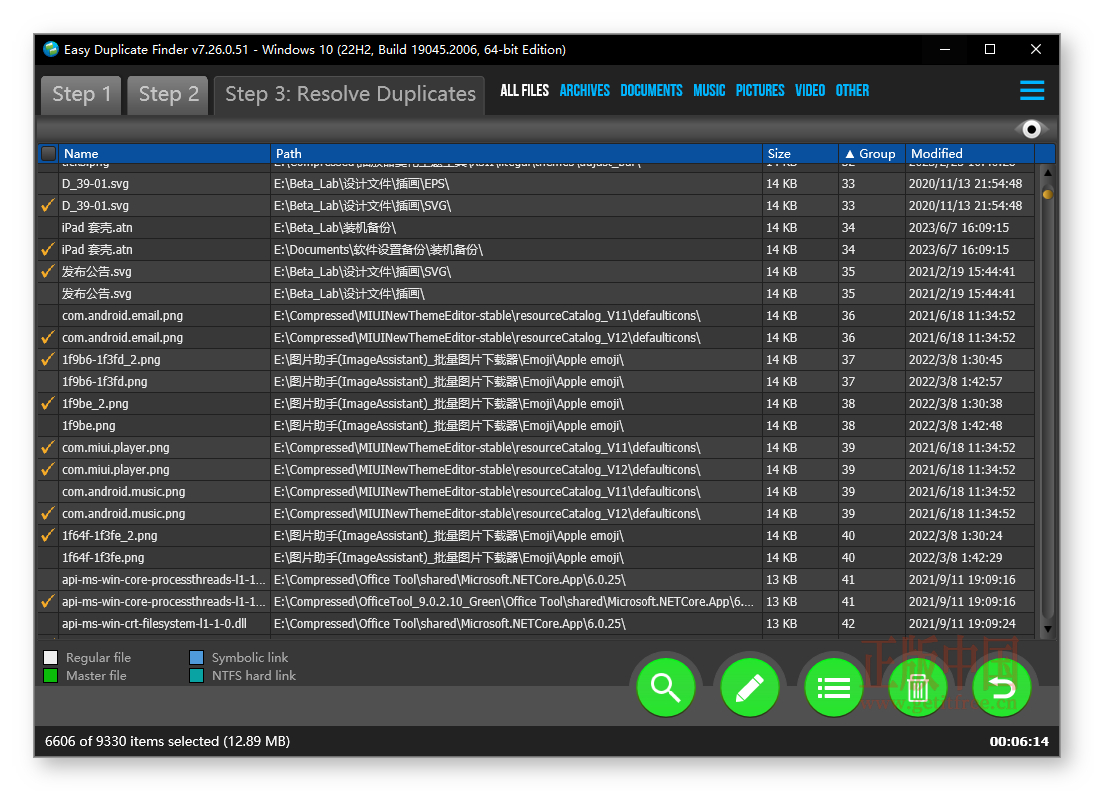Select the file 1f9b6-1f3fd.png
This screenshot has width=1094, height=791.
[x=105, y=382]
